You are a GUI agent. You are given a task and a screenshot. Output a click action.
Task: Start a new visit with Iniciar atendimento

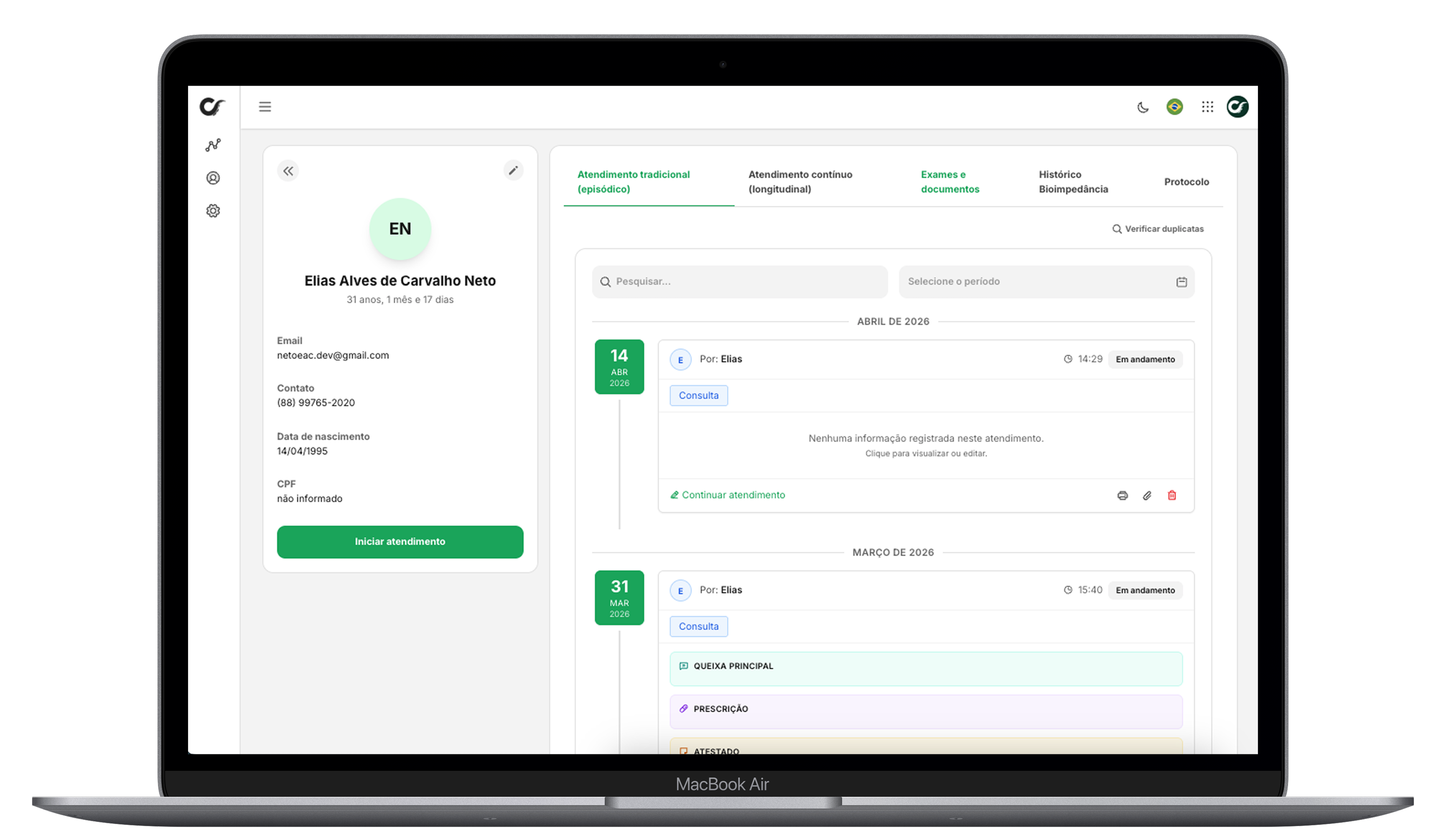click(x=400, y=542)
